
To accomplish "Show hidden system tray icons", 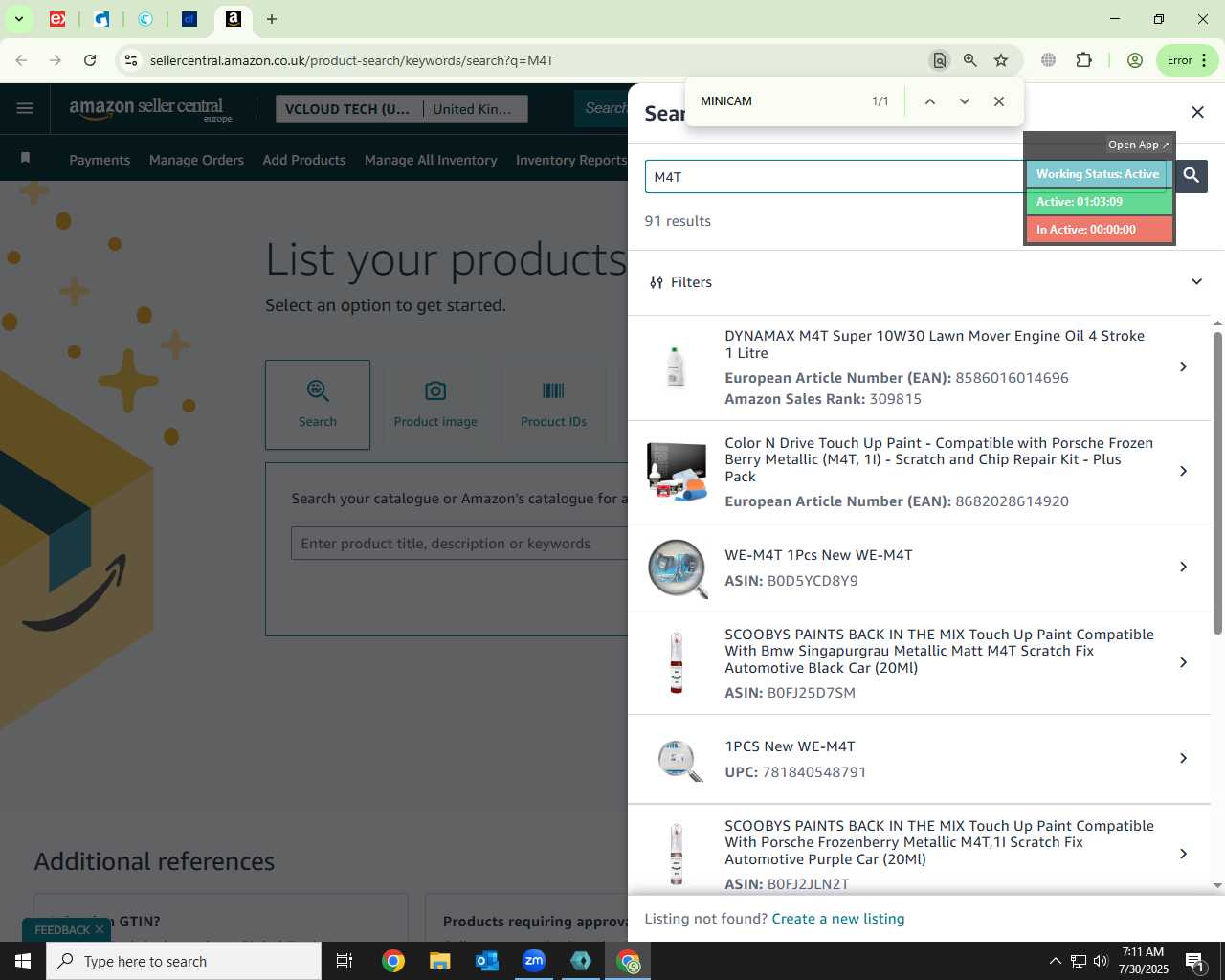I will tap(1055, 961).
